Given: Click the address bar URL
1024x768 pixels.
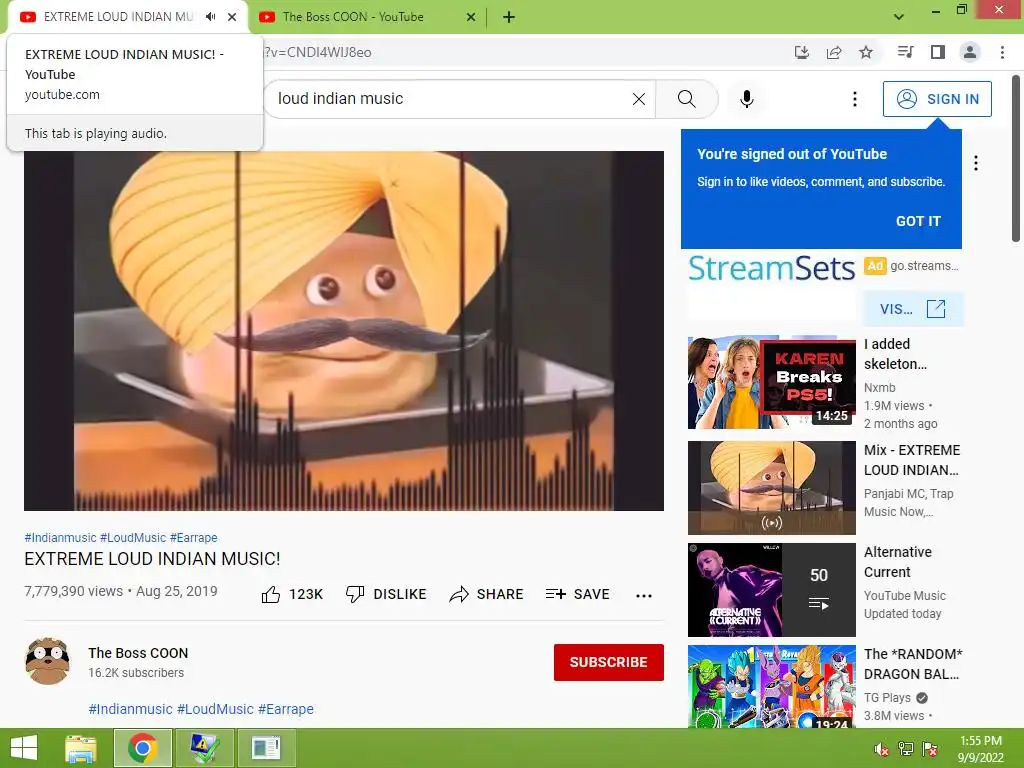Looking at the screenshot, I should tap(318, 52).
